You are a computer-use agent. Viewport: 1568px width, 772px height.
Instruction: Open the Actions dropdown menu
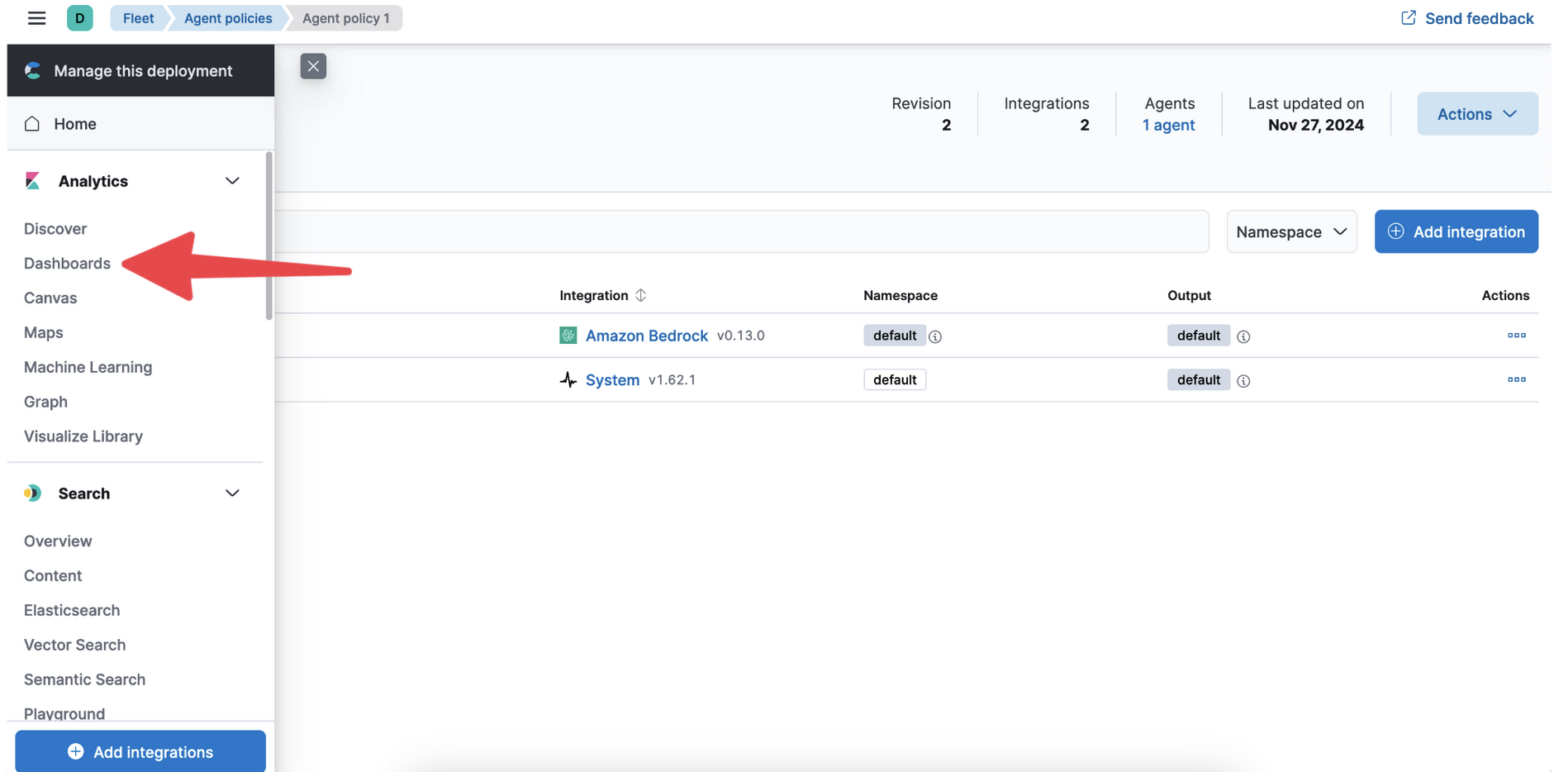1477,114
